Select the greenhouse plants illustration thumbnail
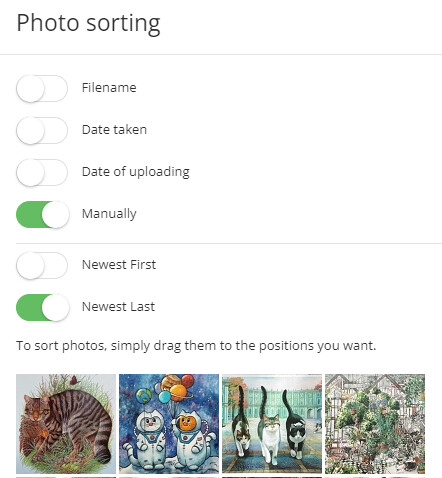The image size is (442, 478). (x=375, y=424)
